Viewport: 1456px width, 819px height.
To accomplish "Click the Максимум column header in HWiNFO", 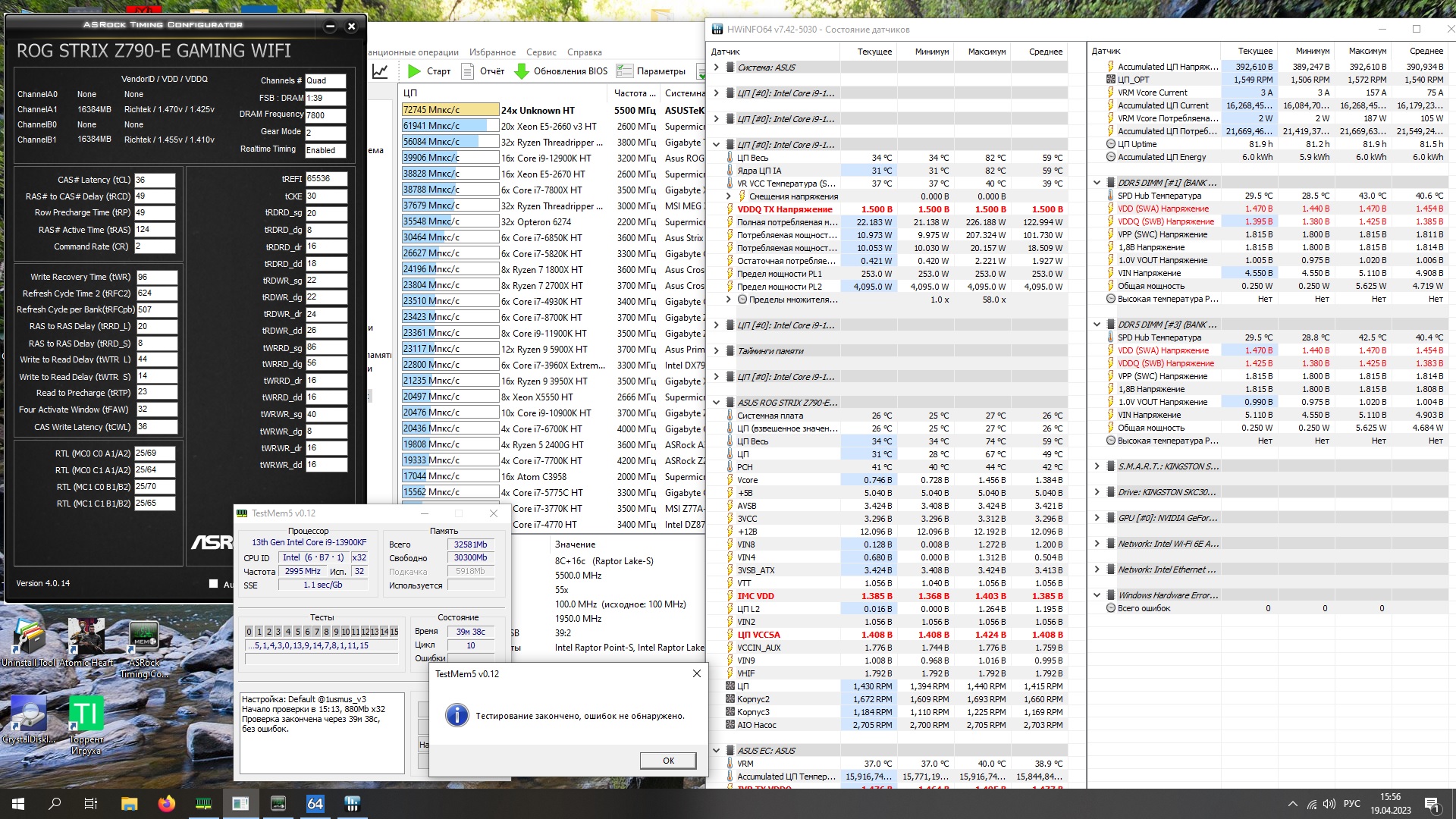I will [x=986, y=52].
